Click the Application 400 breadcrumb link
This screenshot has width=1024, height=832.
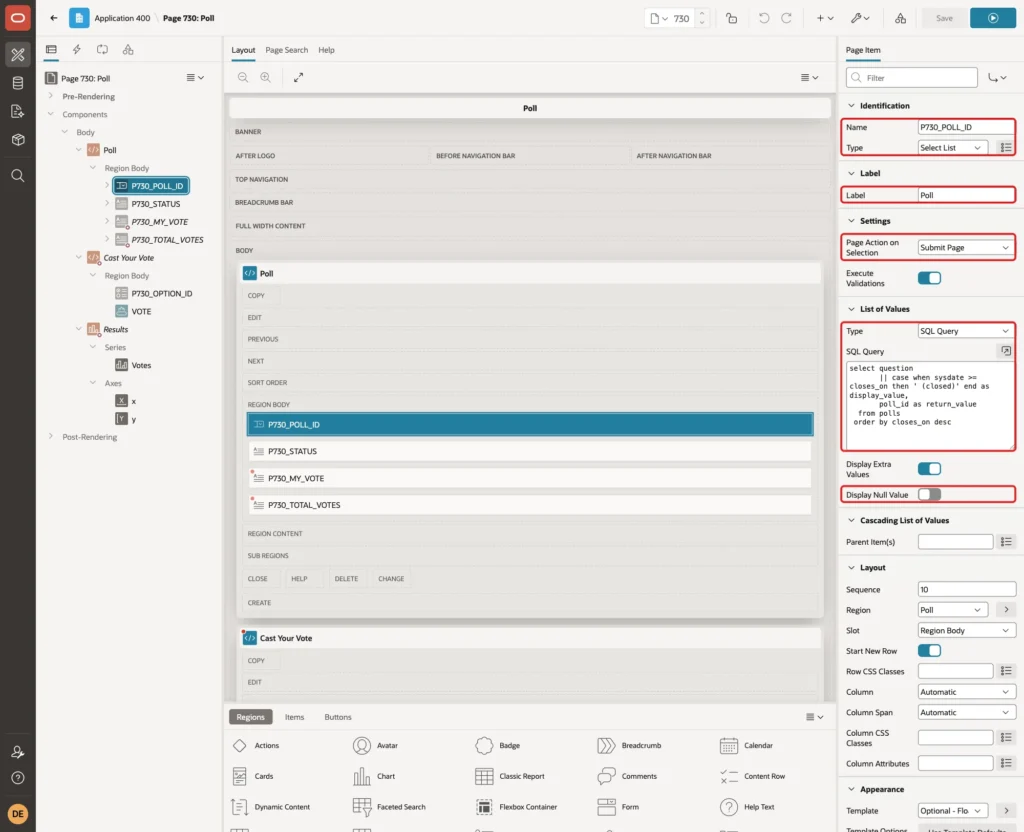pos(122,18)
